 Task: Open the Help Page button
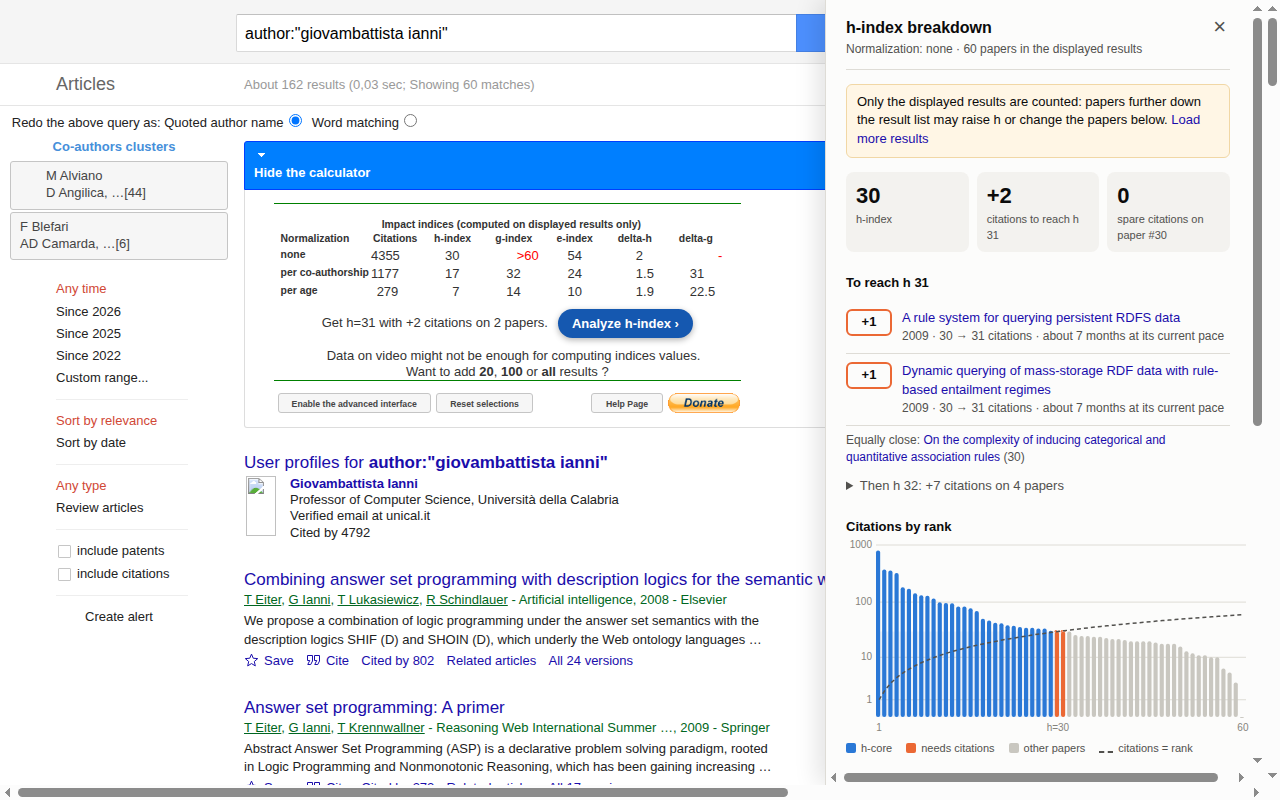tap(627, 403)
